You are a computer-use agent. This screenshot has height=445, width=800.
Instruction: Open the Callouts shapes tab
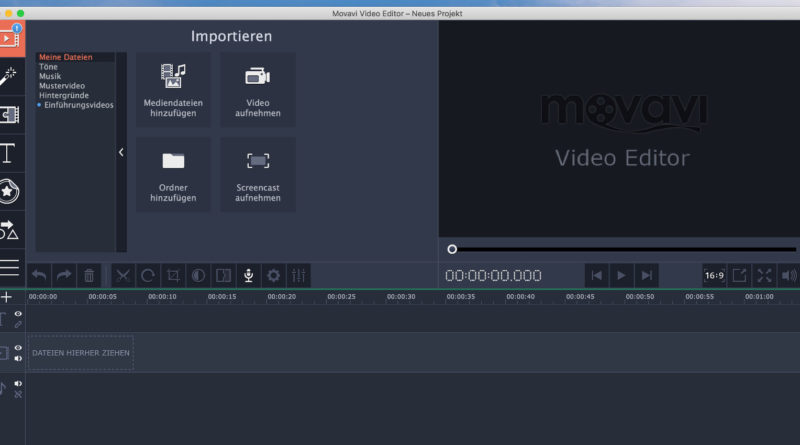tap(9, 230)
